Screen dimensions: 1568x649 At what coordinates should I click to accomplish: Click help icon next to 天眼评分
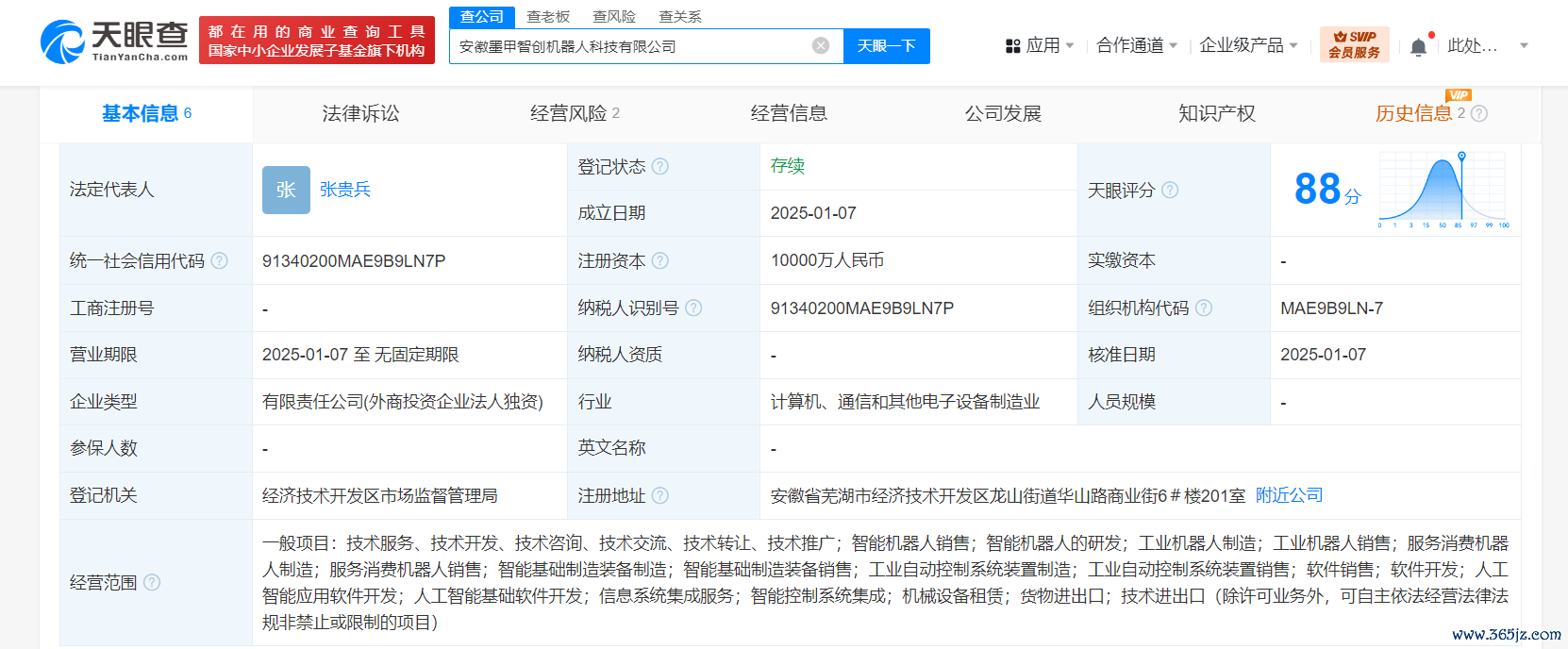pos(1170,190)
